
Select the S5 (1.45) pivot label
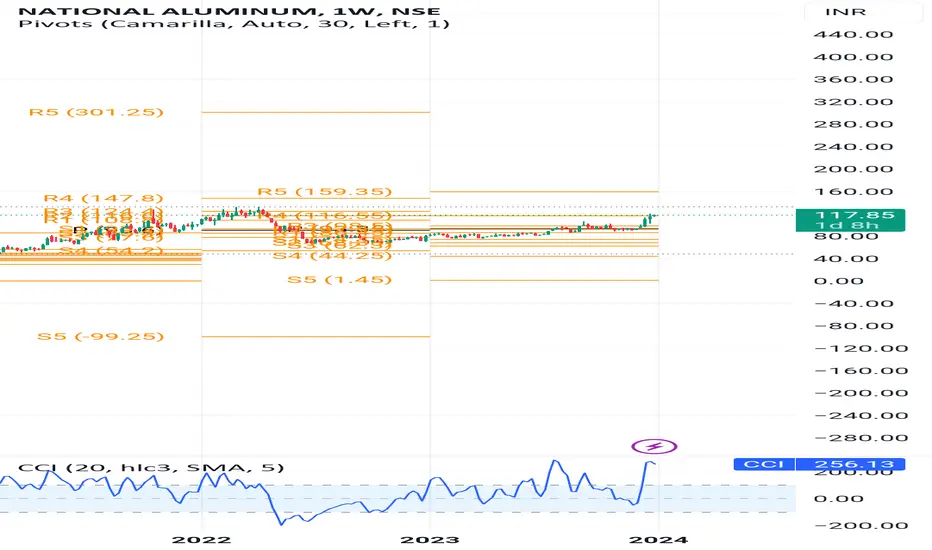[339, 279]
